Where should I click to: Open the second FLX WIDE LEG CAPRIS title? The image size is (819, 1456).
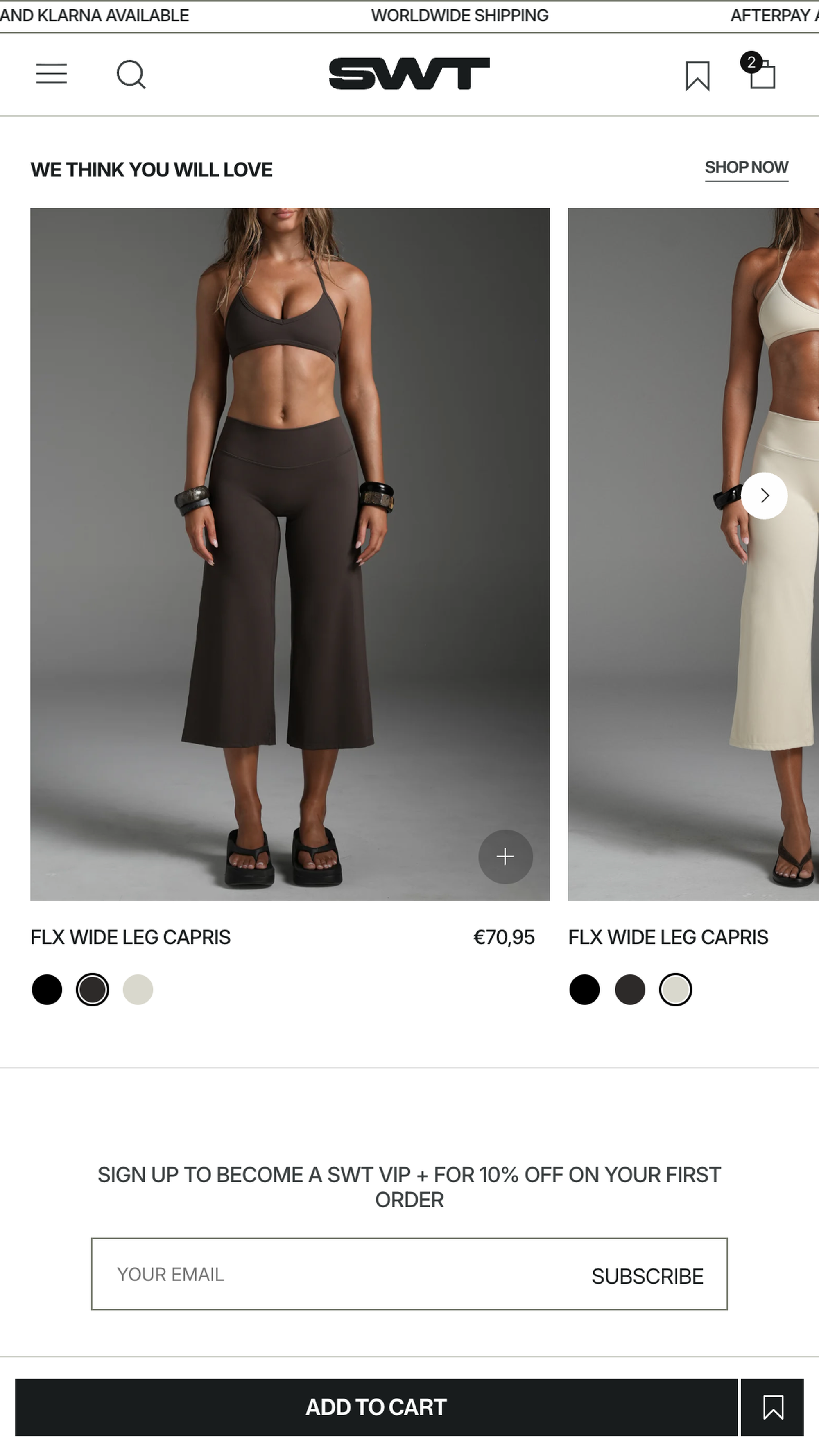coord(667,937)
